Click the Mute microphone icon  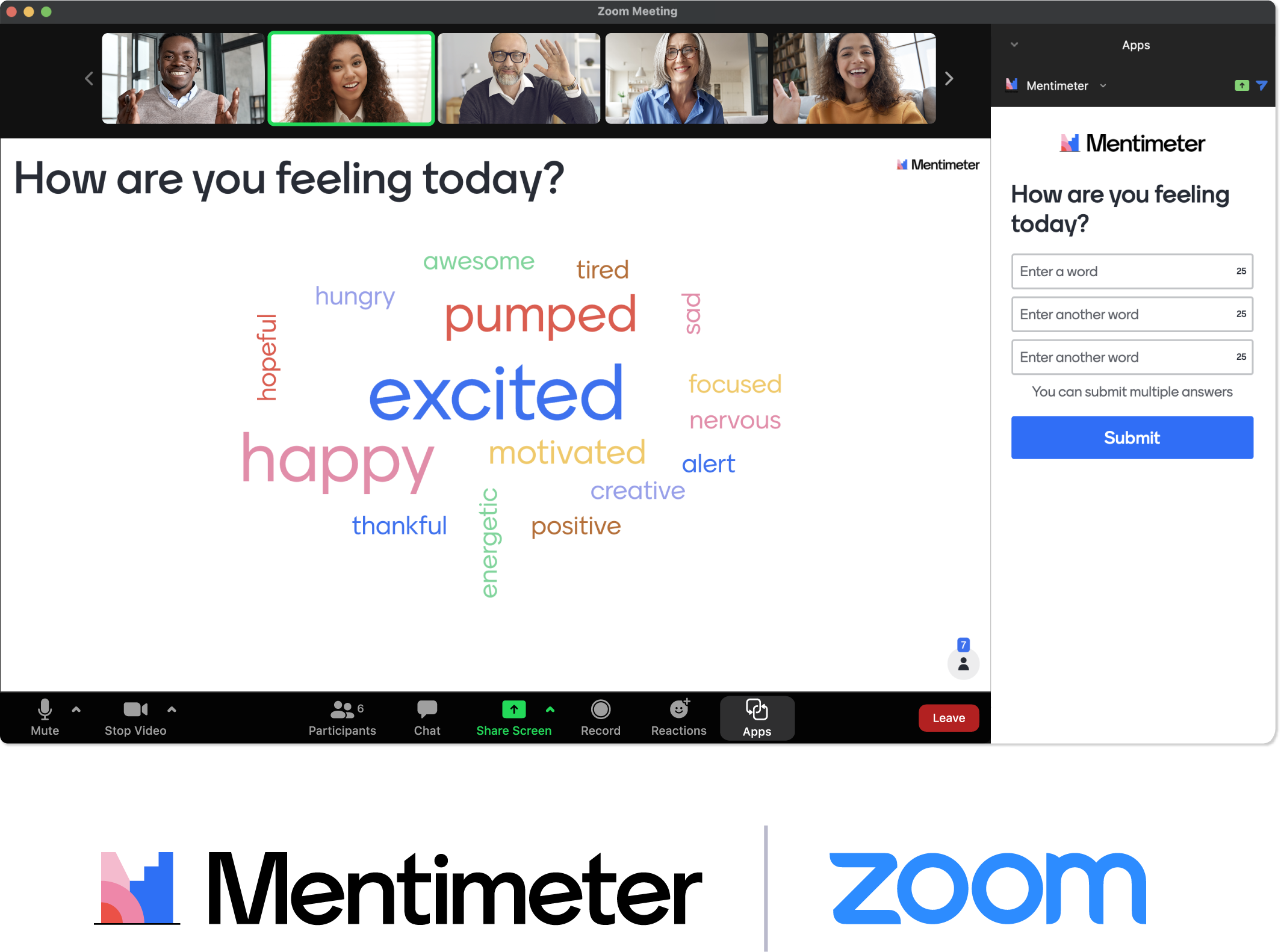(x=44, y=711)
